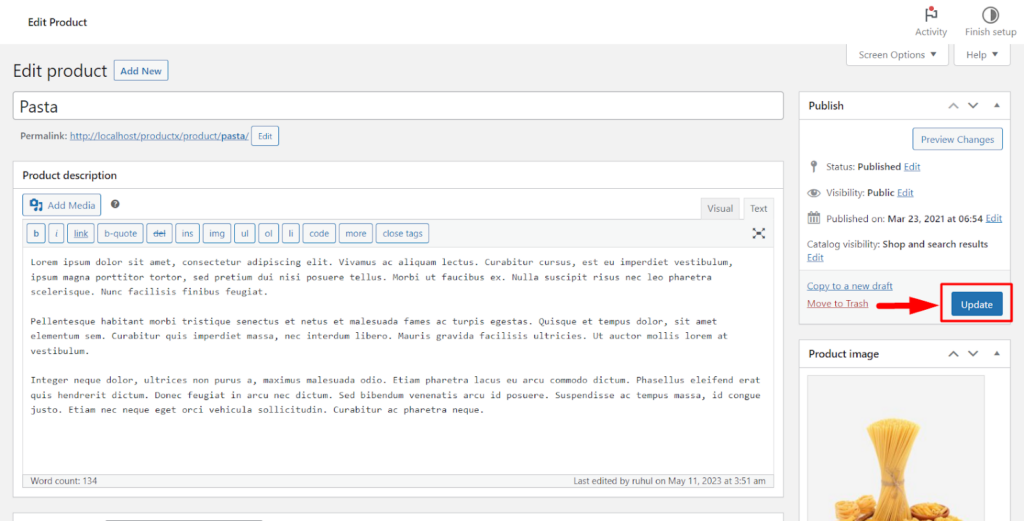This screenshot has height=521, width=1024.
Task: Open the product permalink URL
Action: pos(159,136)
